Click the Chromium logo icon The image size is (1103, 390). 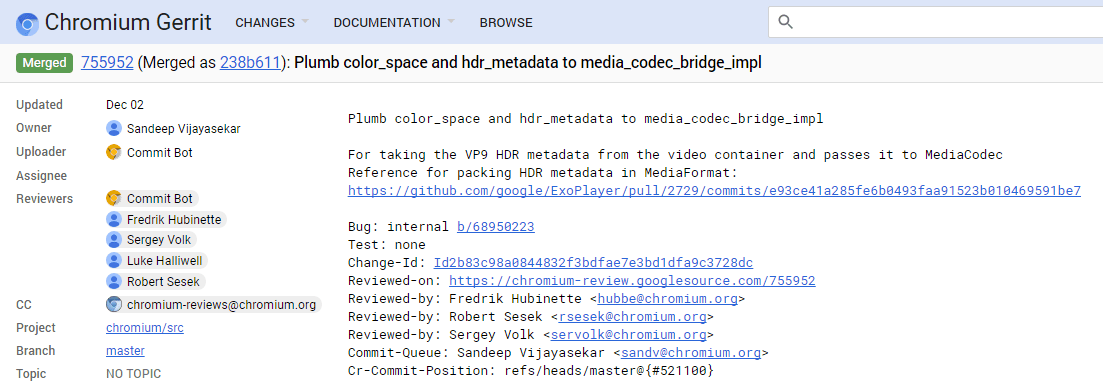pos(27,23)
